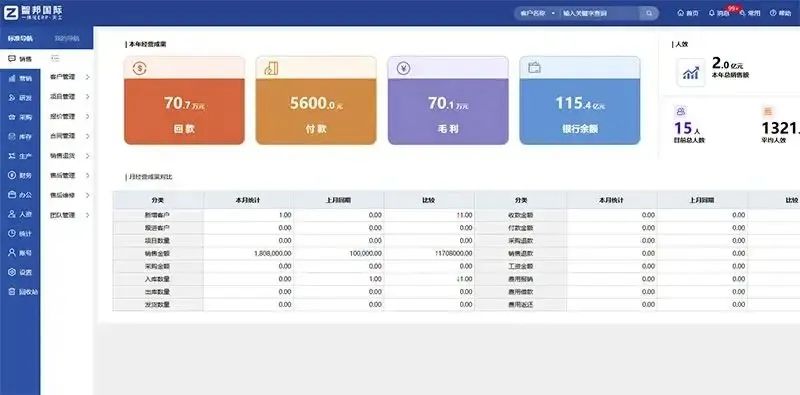800x395 pixels.
Task: Click the yen icon on 毛利 card
Action: tap(403, 68)
